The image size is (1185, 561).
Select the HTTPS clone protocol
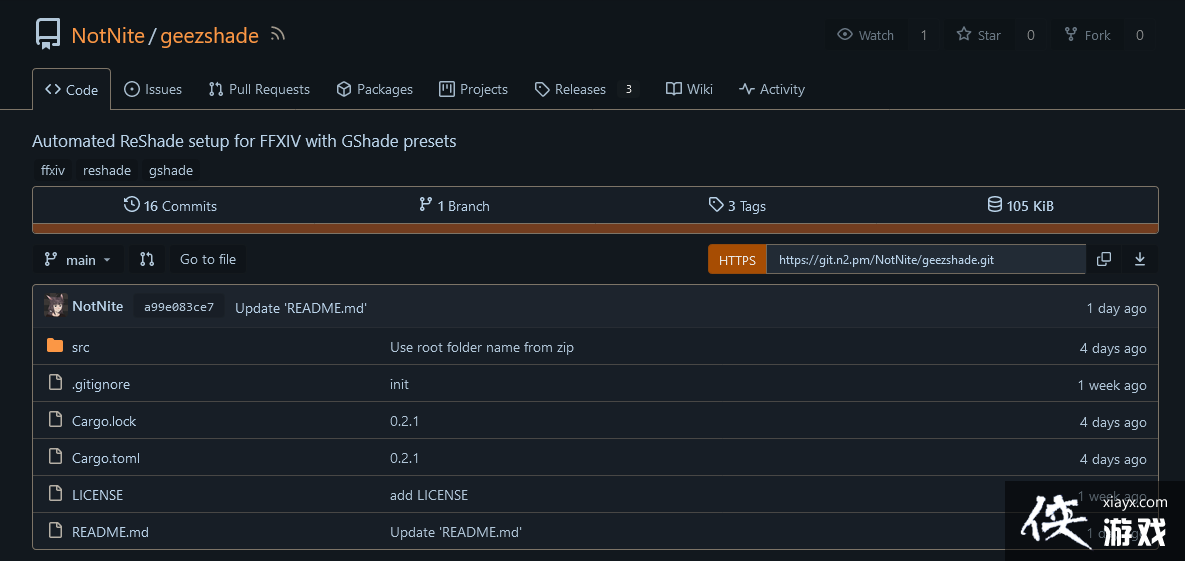click(x=737, y=260)
